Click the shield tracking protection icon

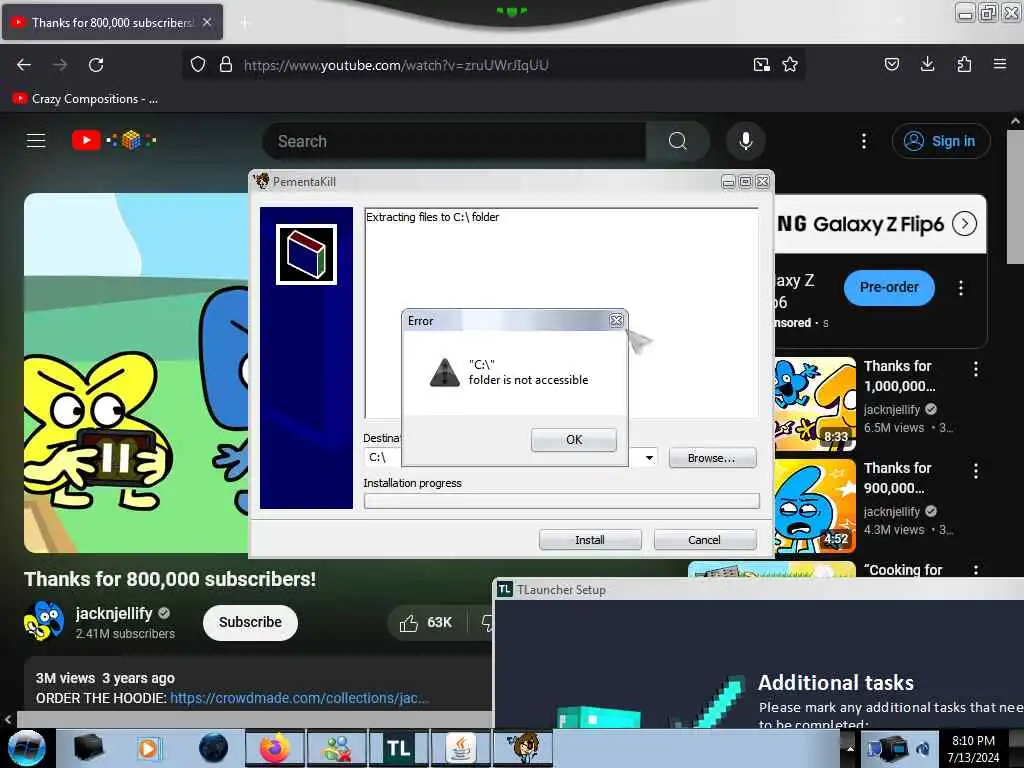tap(198, 65)
